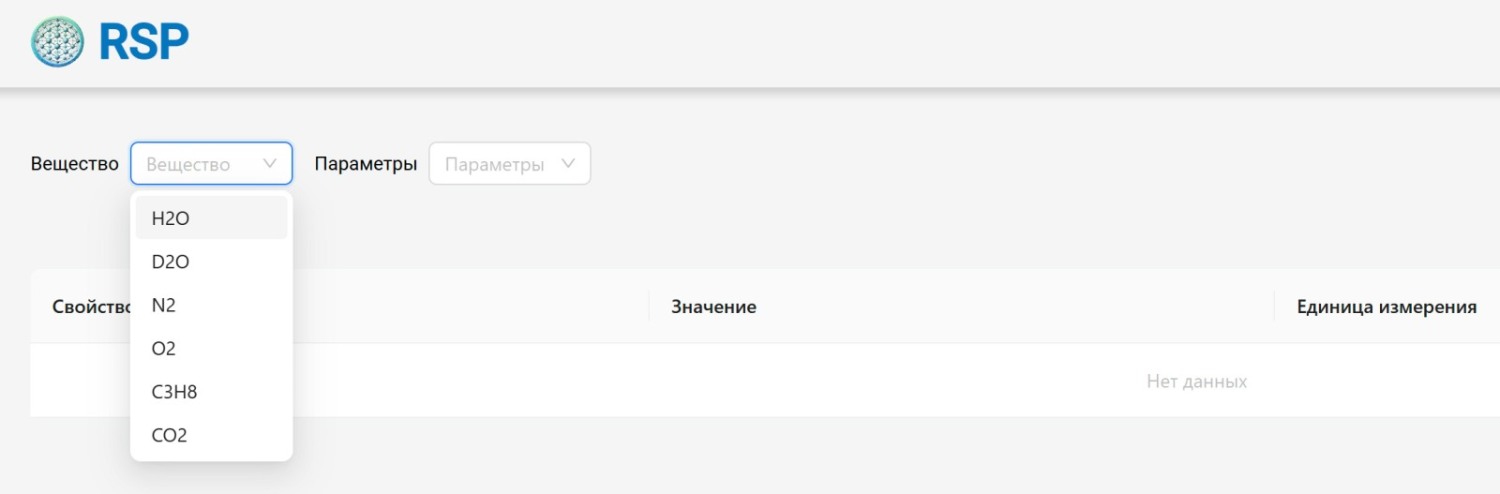The width and height of the screenshot is (1500, 494).
Task: Collapse the Вещество dropdown using its chevron arrow
Action: tap(270, 163)
